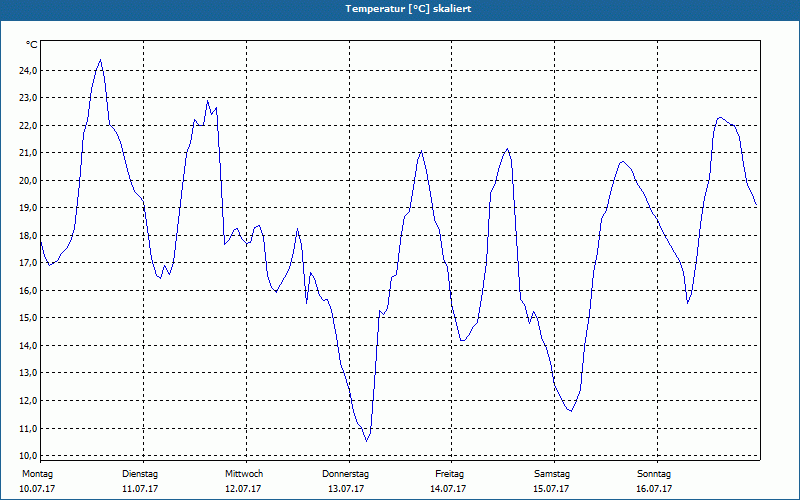The height and width of the screenshot is (500, 800).
Task: Click the 21,0 axis value
Action: (28, 153)
